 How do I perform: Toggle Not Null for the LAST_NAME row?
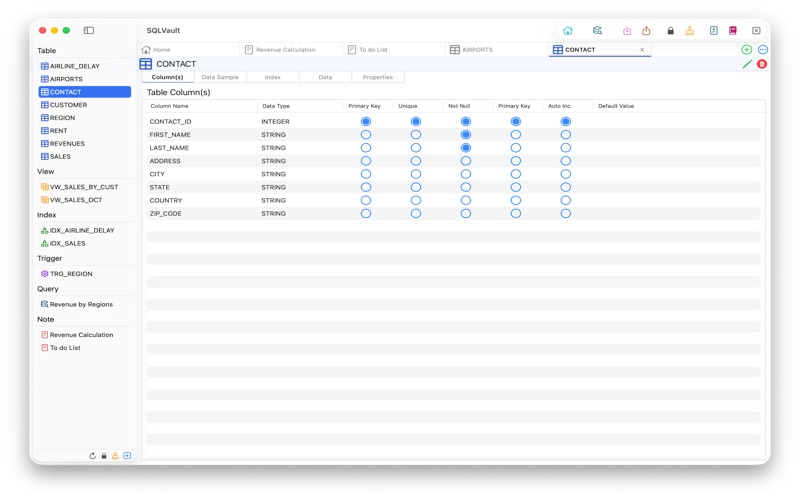pos(465,148)
